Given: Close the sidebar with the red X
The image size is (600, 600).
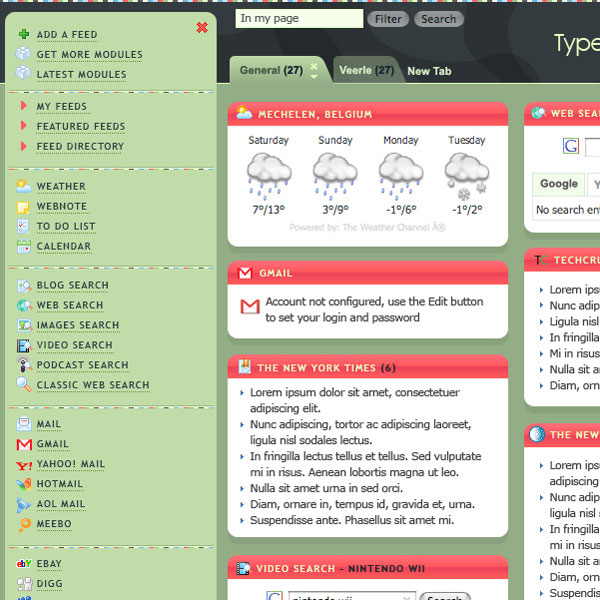Looking at the screenshot, I should 202,28.
